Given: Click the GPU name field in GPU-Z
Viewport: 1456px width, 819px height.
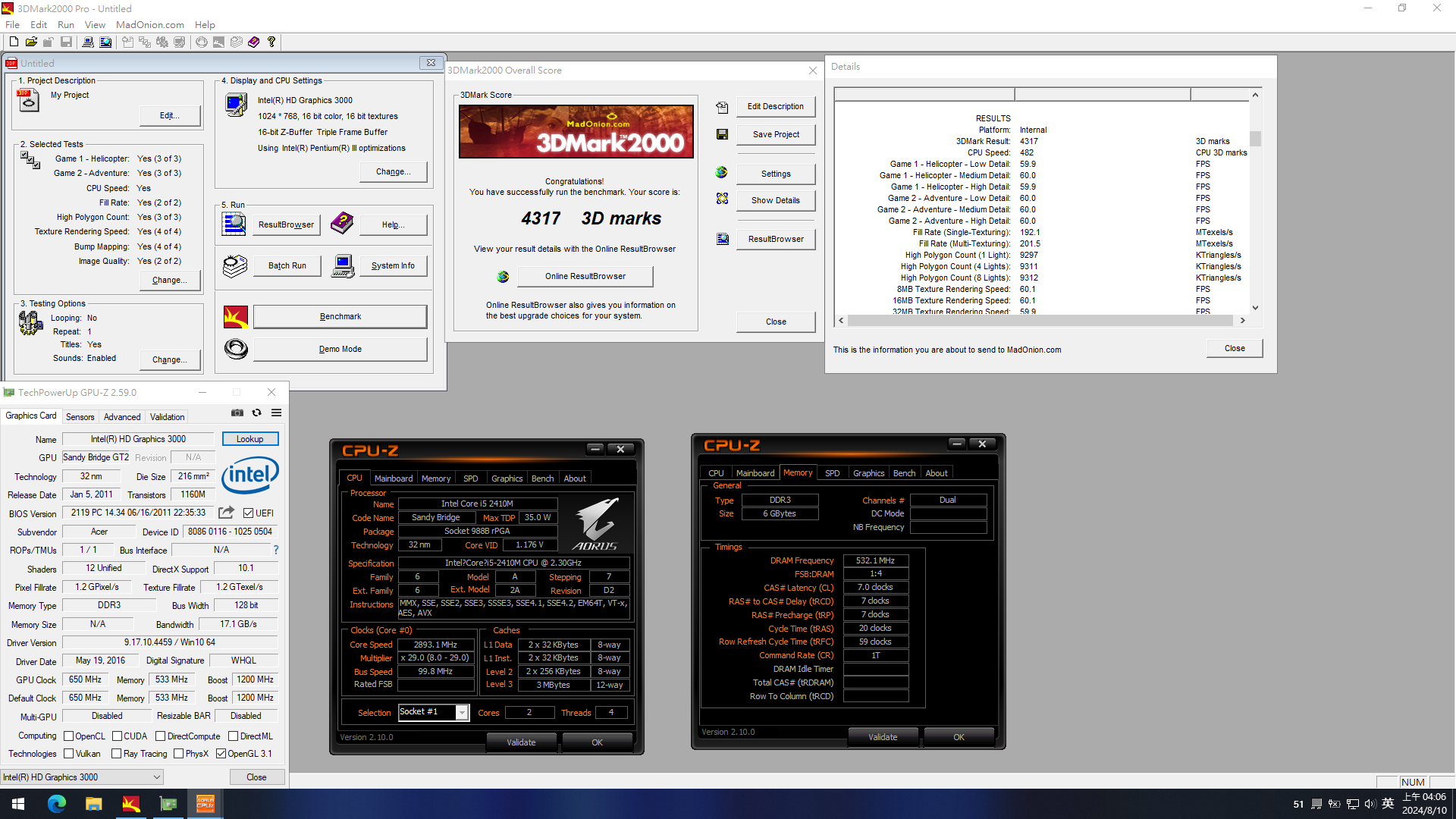Looking at the screenshot, I should pos(138,439).
